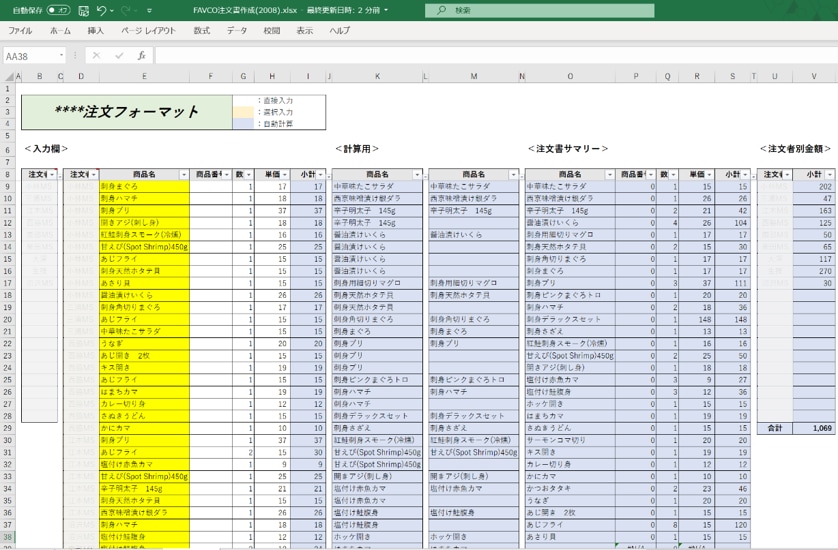The width and height of the screenshot is (838, 550).
Task: Click the search box in title bar
Action: 539,10
